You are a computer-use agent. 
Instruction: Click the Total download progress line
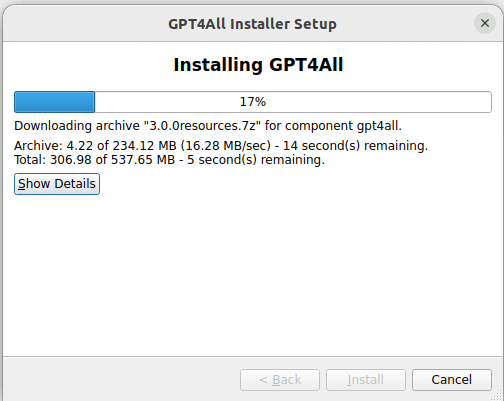point(169,160)
